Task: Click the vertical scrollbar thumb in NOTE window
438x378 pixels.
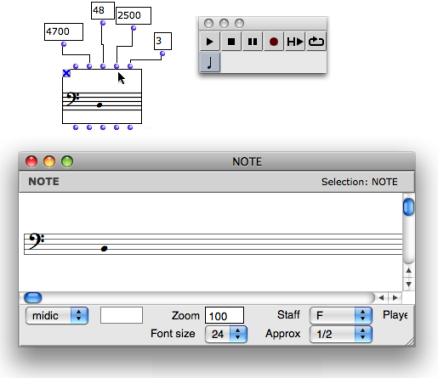Action: tap(408, 207)
